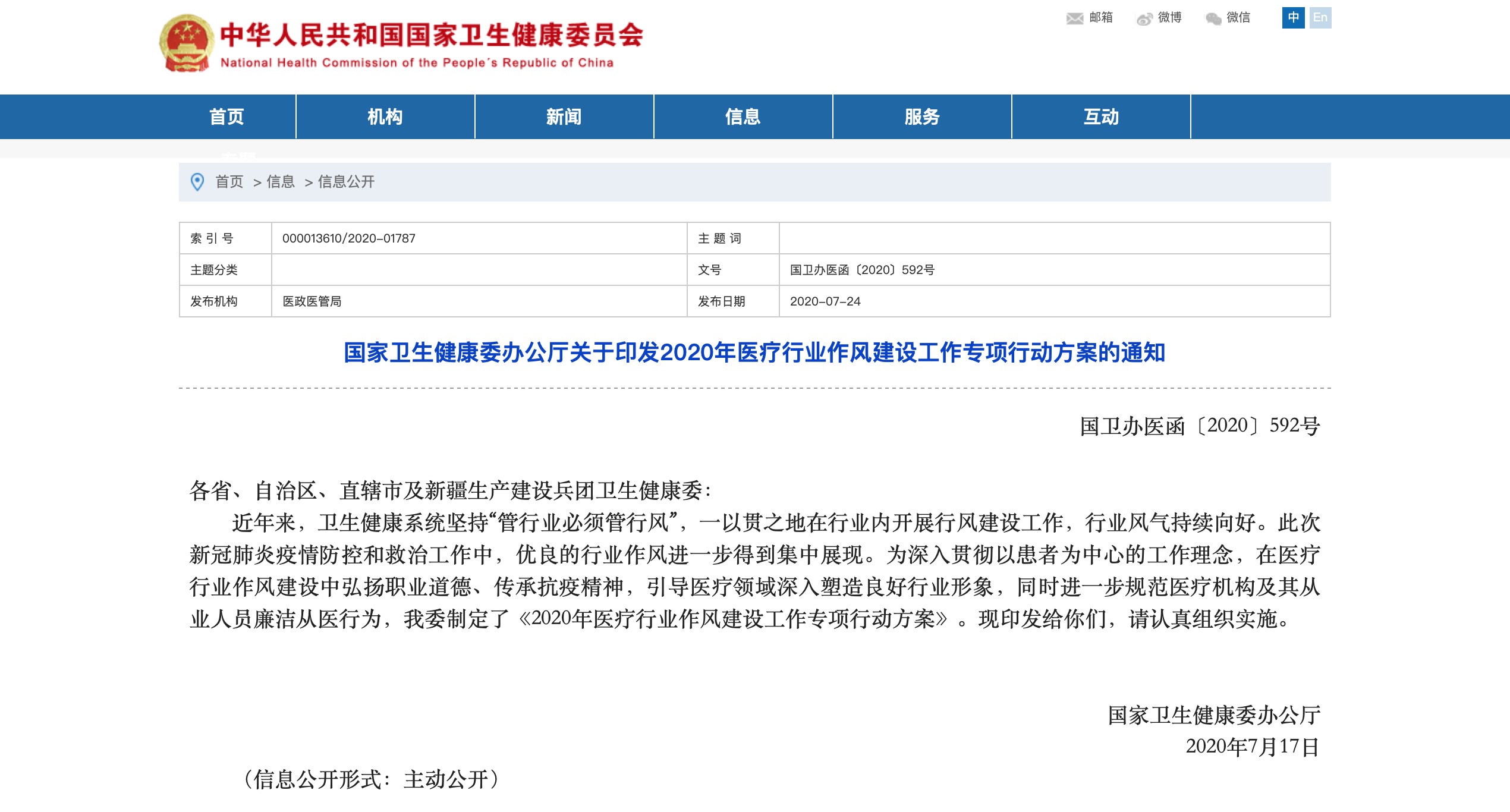1510x812 pixels.
Task: Click the signature 国家卫生健康委办公厅
Action: (1214, 715)
